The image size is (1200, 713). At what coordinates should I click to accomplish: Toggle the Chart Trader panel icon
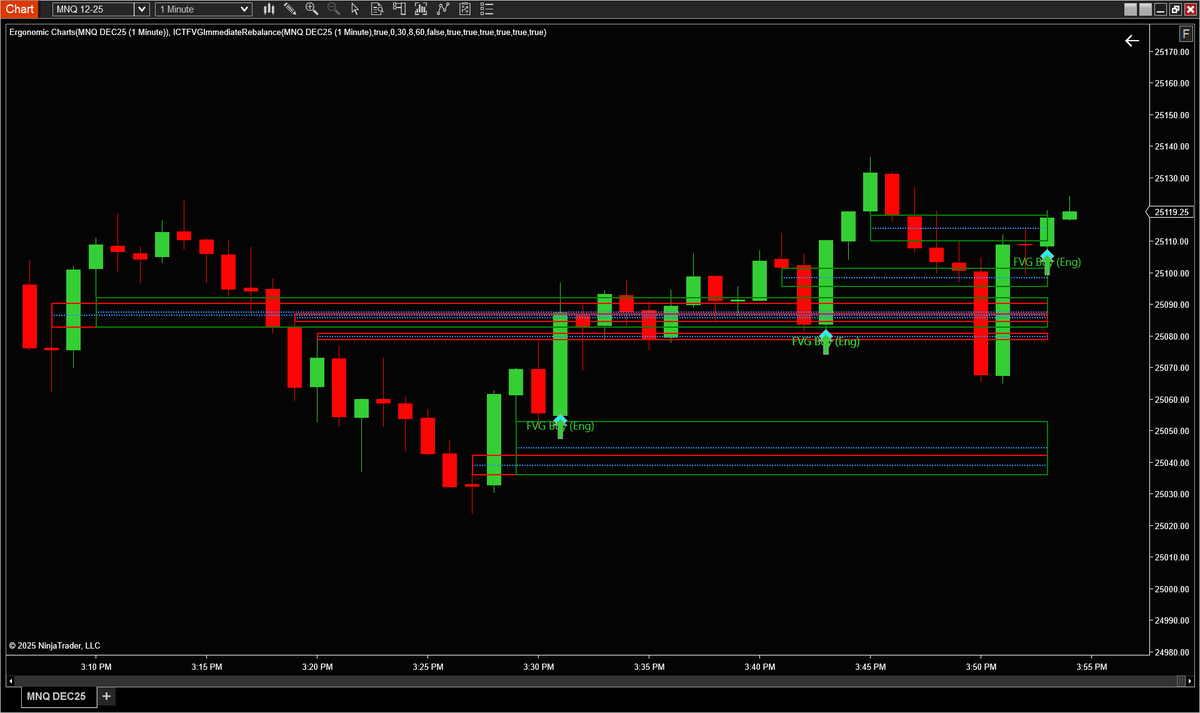click(x=400, y=9)
